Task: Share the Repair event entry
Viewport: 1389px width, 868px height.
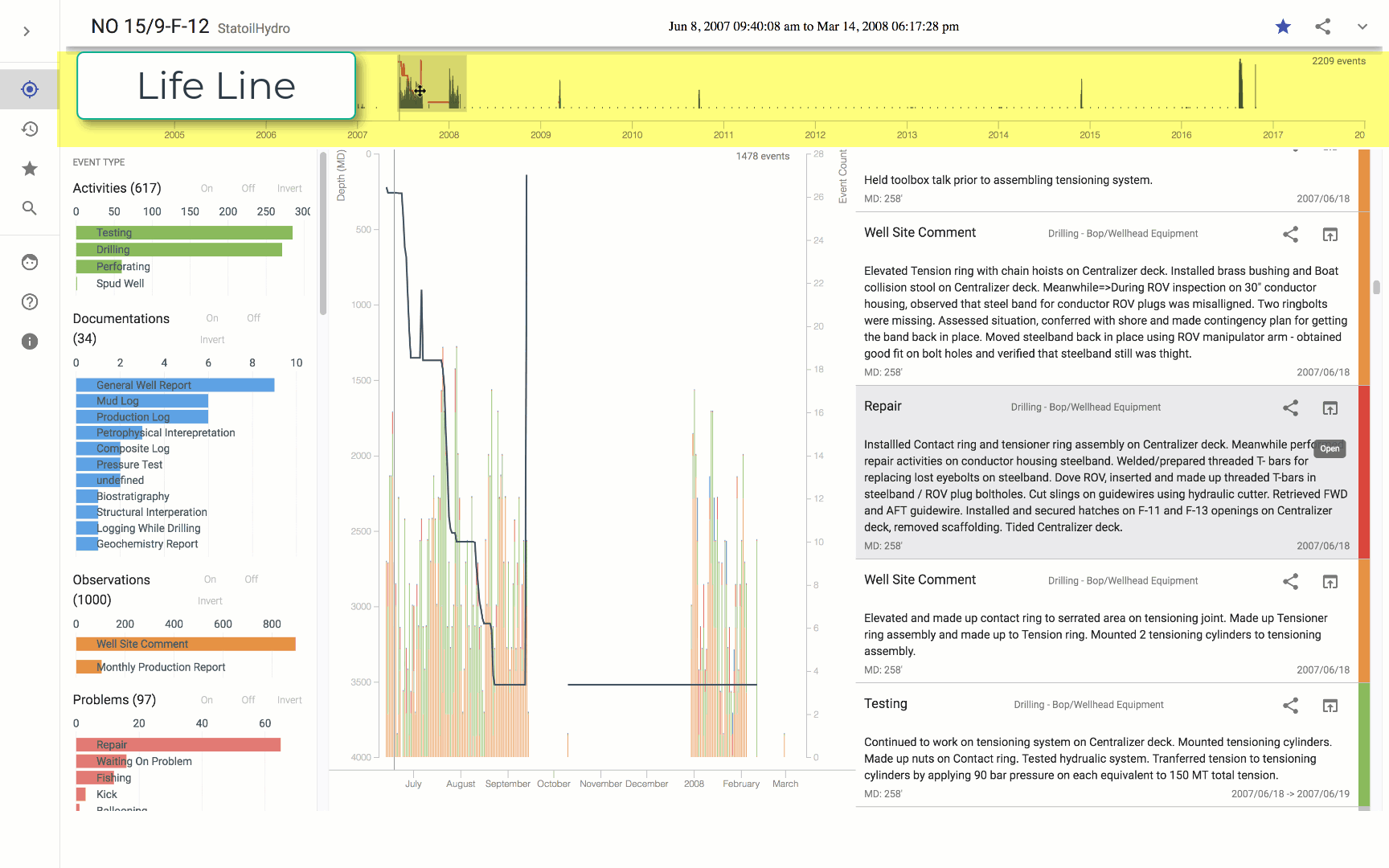Action: click(x=1290, y=408)
